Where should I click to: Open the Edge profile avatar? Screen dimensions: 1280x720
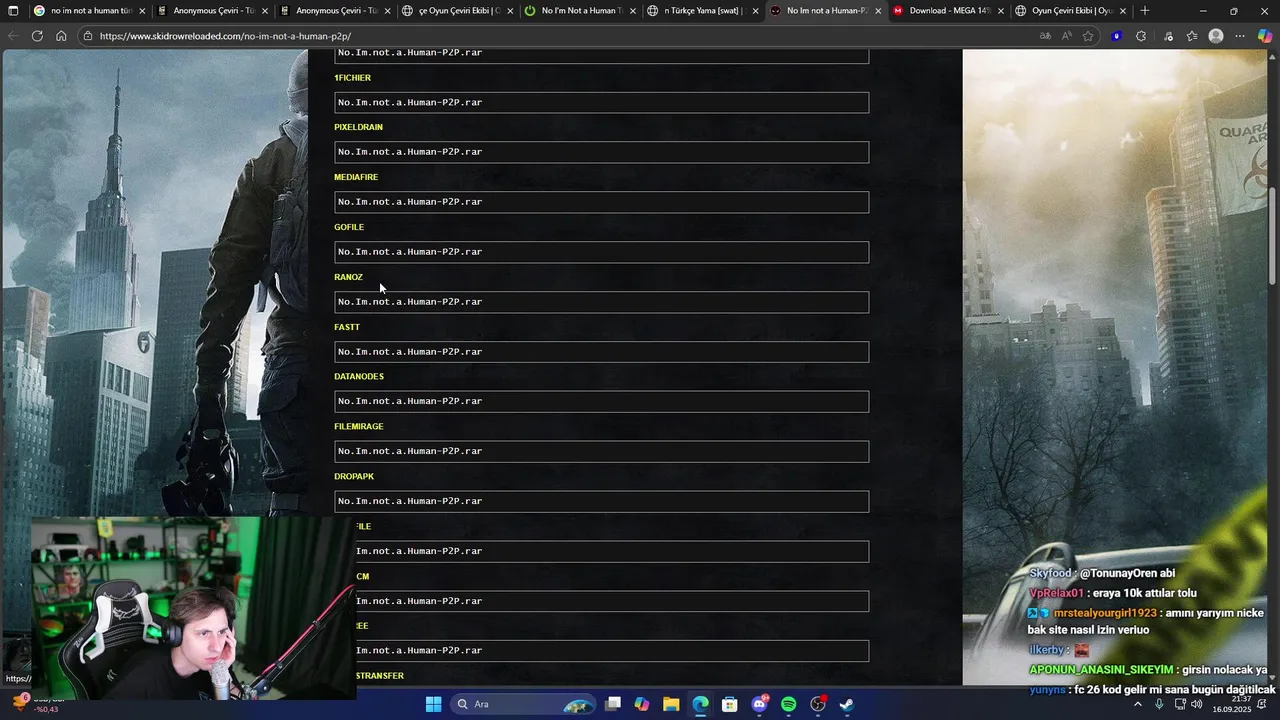(1216, 36)
